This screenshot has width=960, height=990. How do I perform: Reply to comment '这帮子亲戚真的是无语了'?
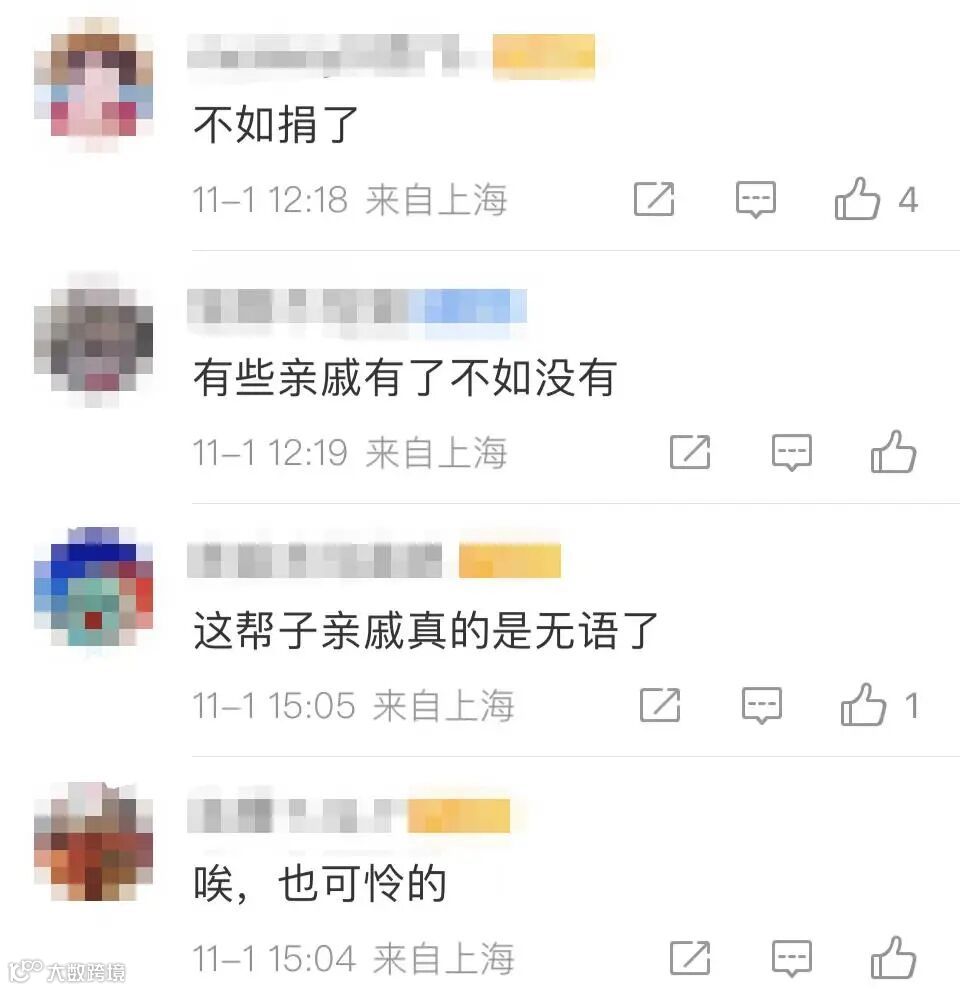tap(762, 705)
